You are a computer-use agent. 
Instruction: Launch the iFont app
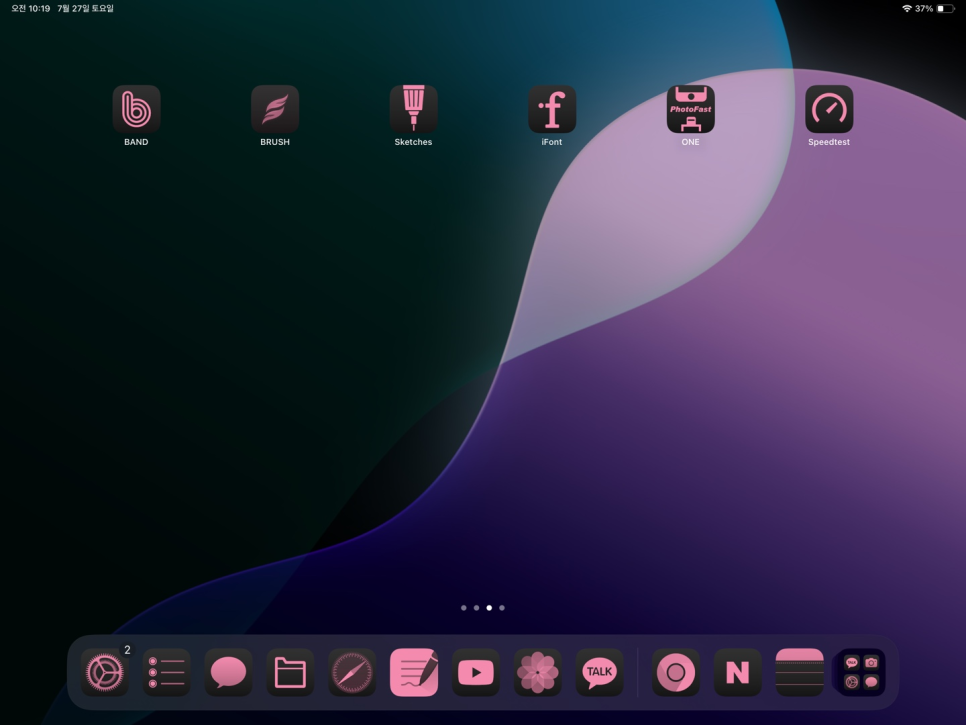pos(552,109)
